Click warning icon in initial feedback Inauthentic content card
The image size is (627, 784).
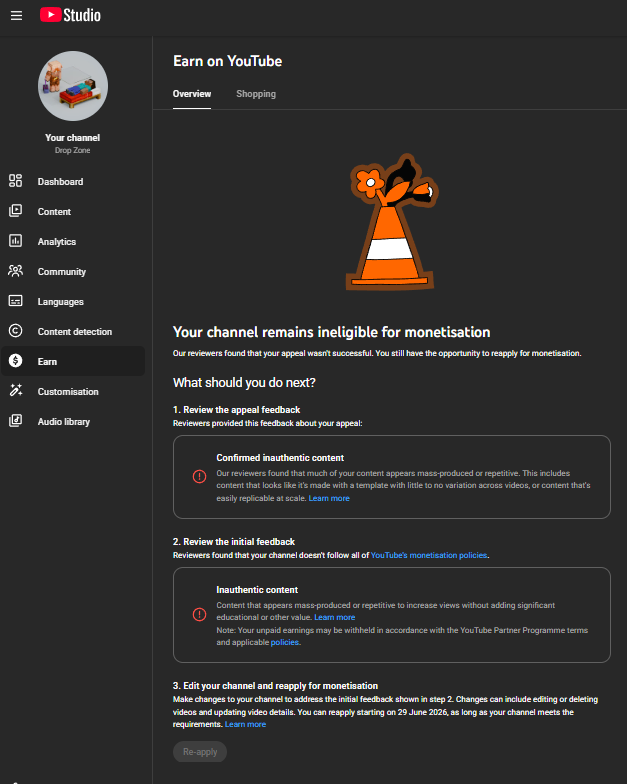[200, 614]
